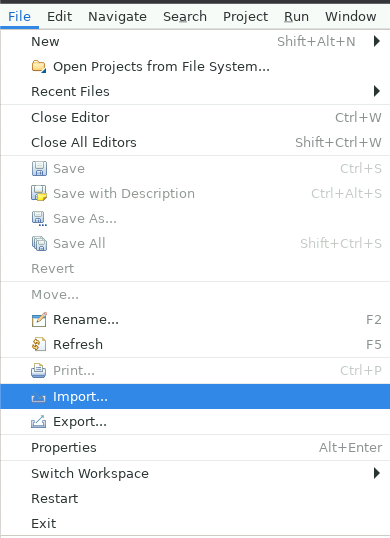Expand the New submenu arrow

(x=377, y=41)
